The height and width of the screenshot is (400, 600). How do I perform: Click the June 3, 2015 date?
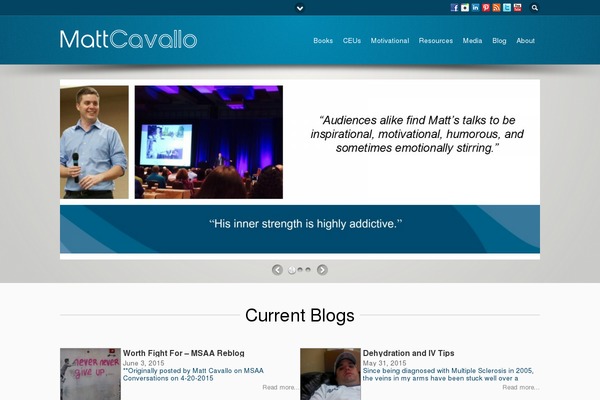pos(143,363)
